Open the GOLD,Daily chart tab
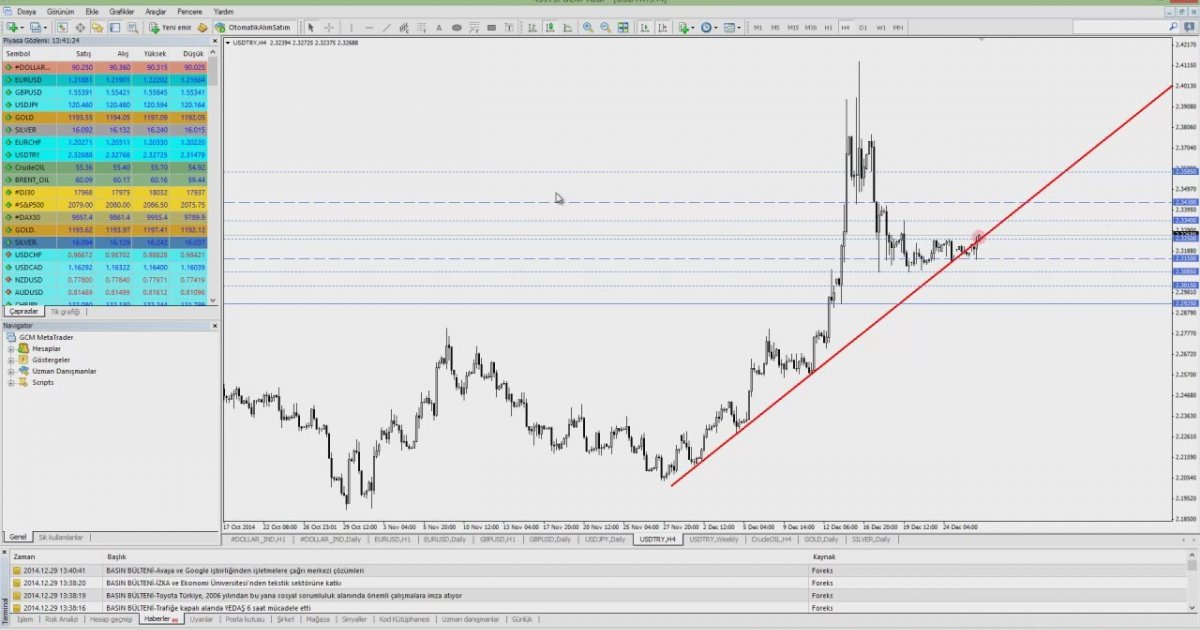 coord(819,539)
